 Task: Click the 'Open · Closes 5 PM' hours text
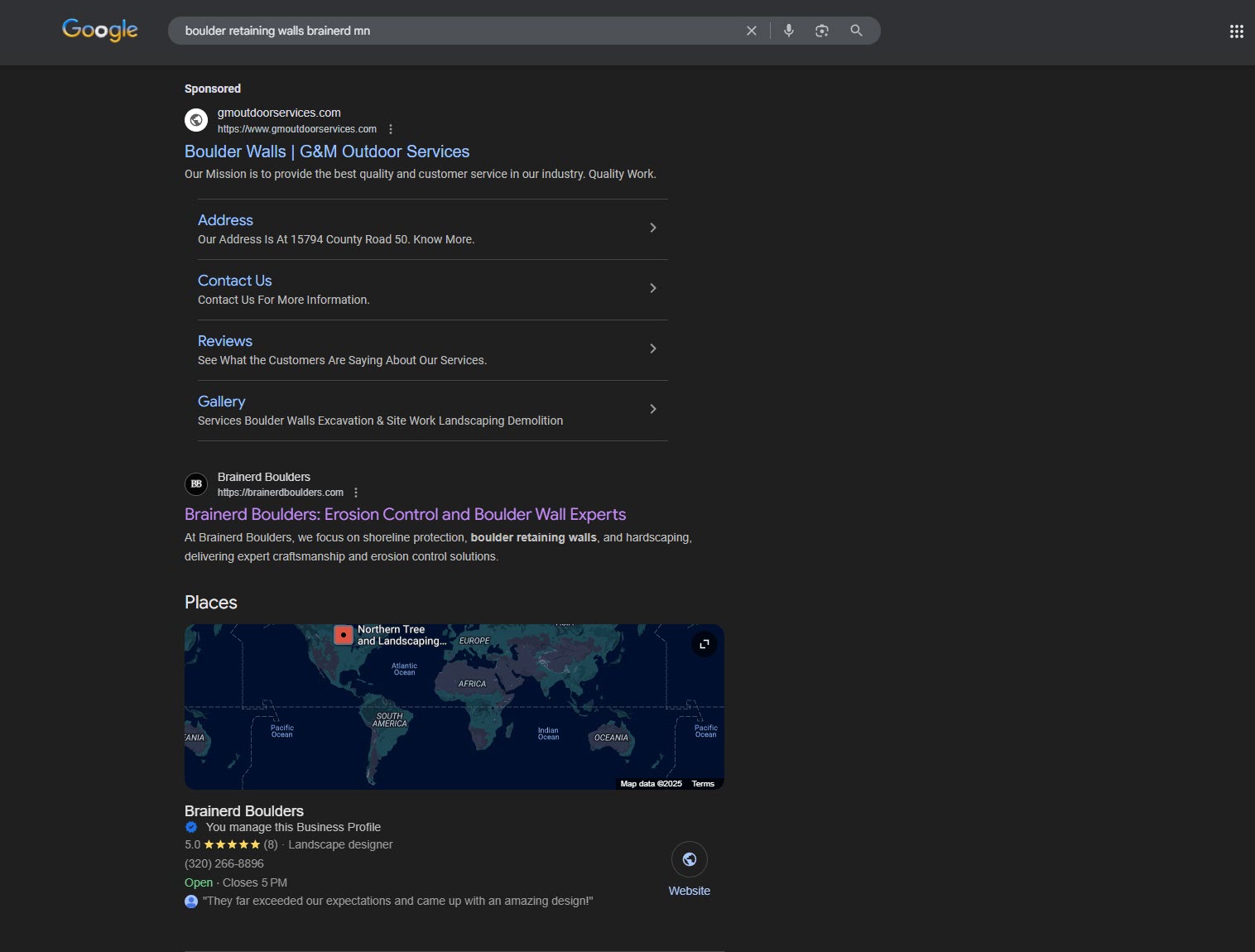coord(236,882)
